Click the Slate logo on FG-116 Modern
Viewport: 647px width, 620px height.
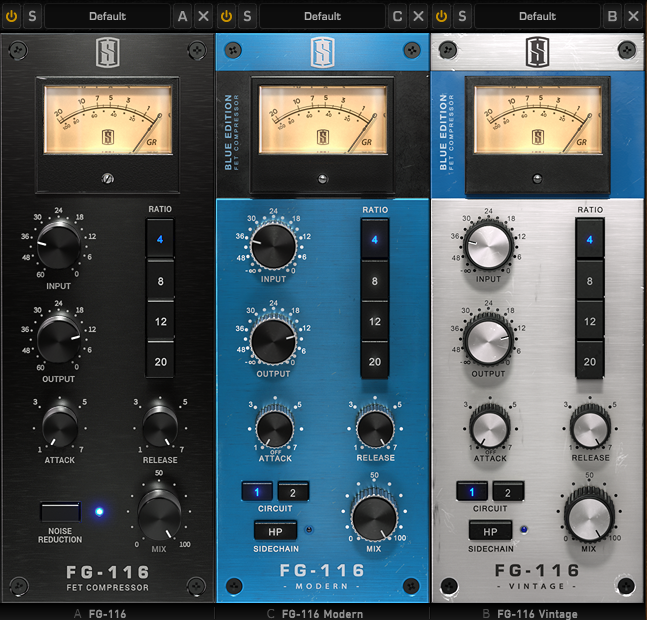pyautogui.click(x=323, y=52)
